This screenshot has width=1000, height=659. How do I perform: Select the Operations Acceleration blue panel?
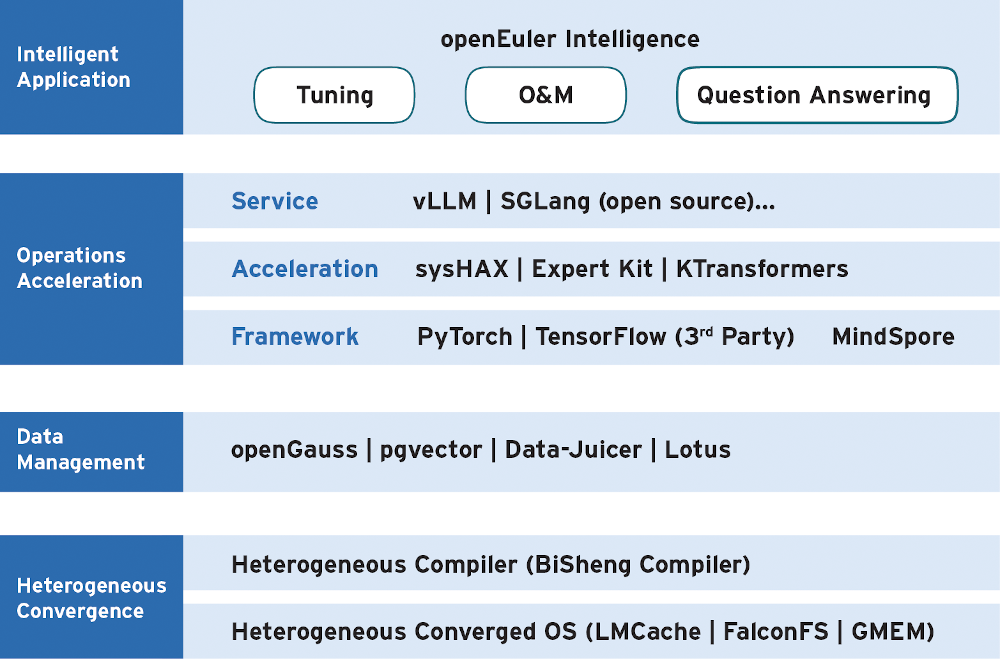click(x=91, y=269)
